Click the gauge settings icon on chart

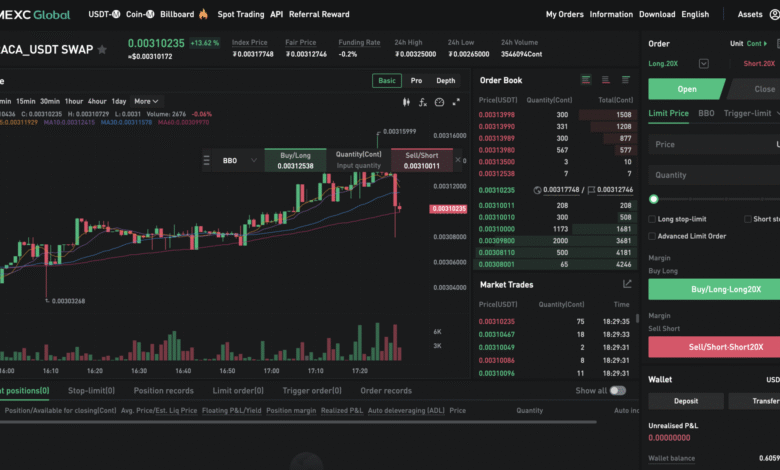click(439, 102)
